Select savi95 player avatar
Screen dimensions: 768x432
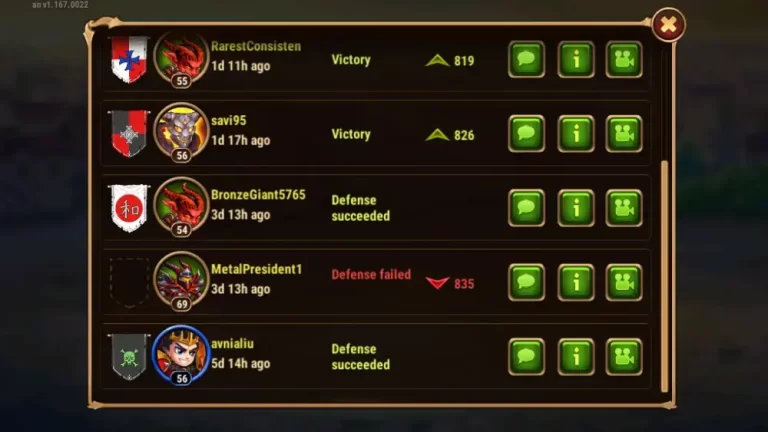181,132
